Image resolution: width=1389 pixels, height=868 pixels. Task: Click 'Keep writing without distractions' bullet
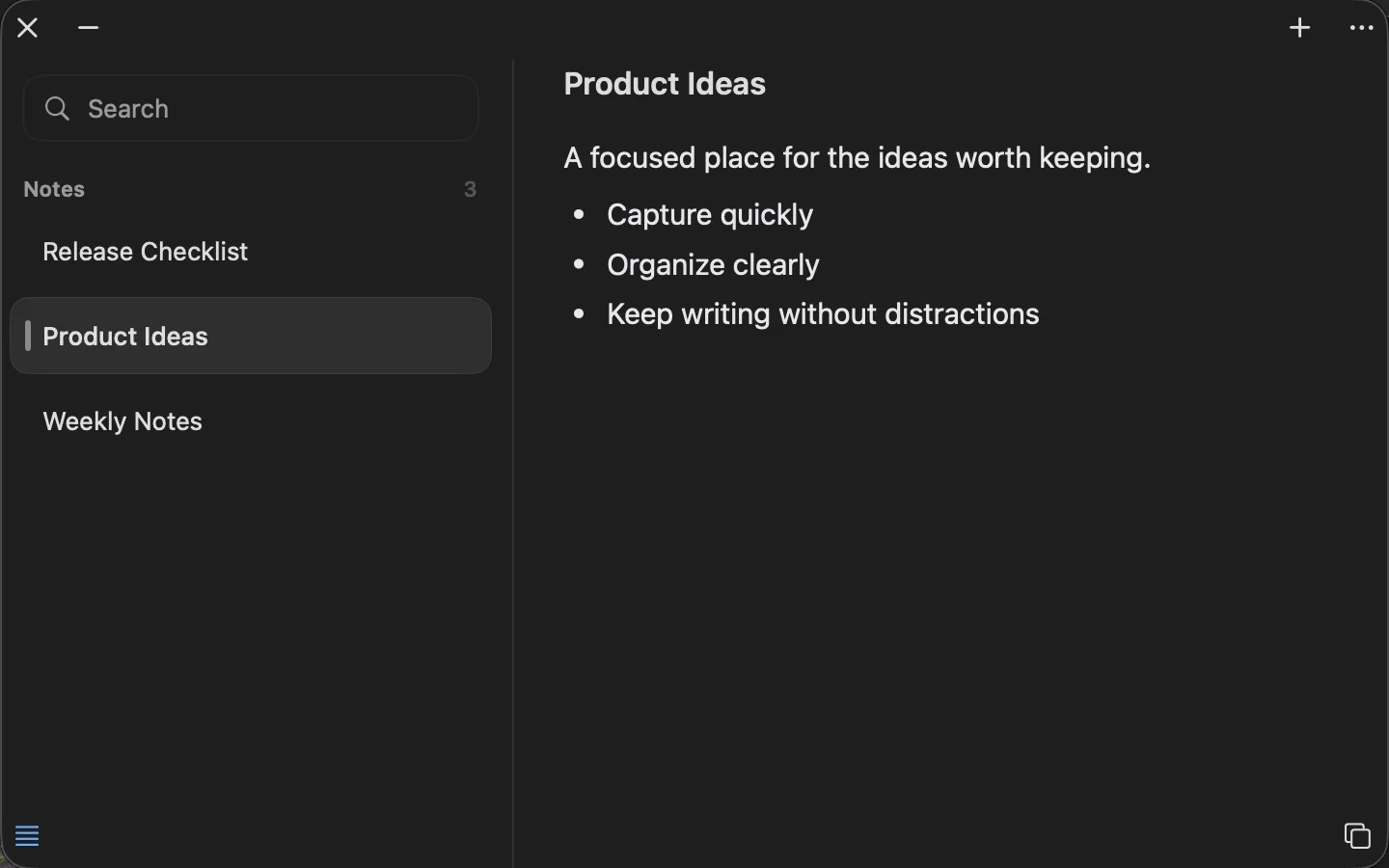point(823,313)
